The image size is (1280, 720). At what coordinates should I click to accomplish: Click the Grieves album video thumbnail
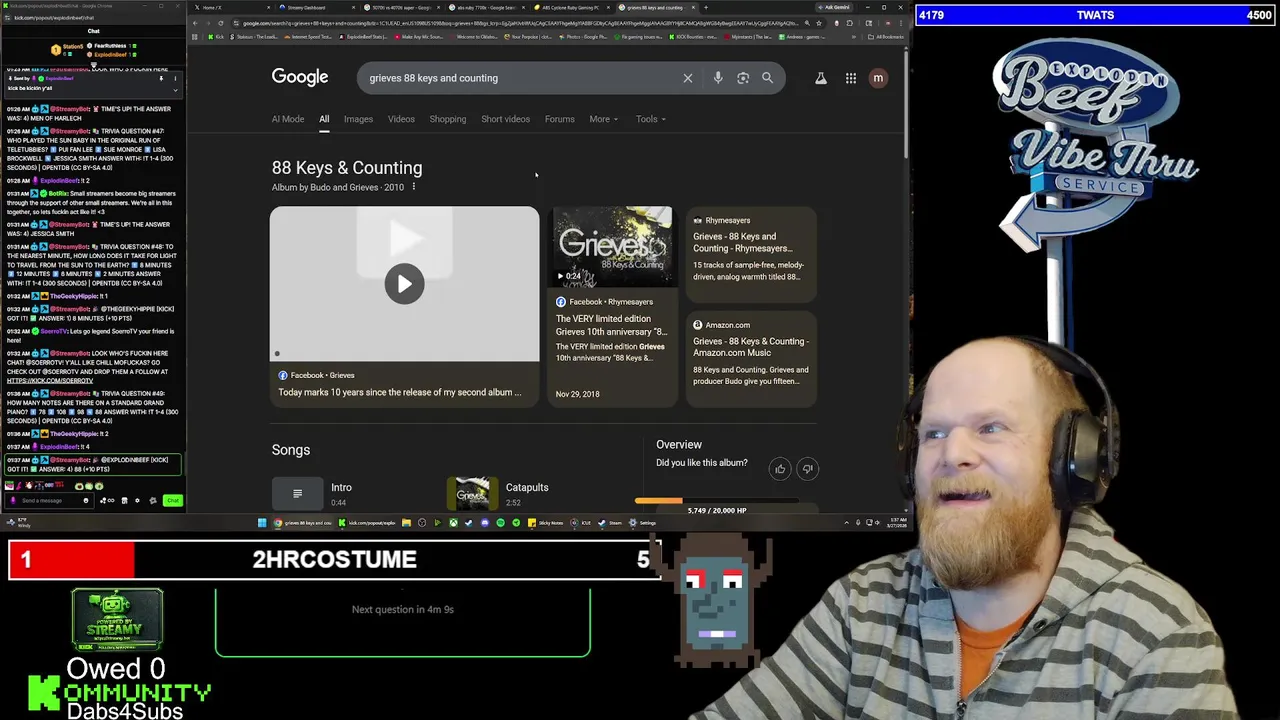pyautogui.click(x=612, y=247)
